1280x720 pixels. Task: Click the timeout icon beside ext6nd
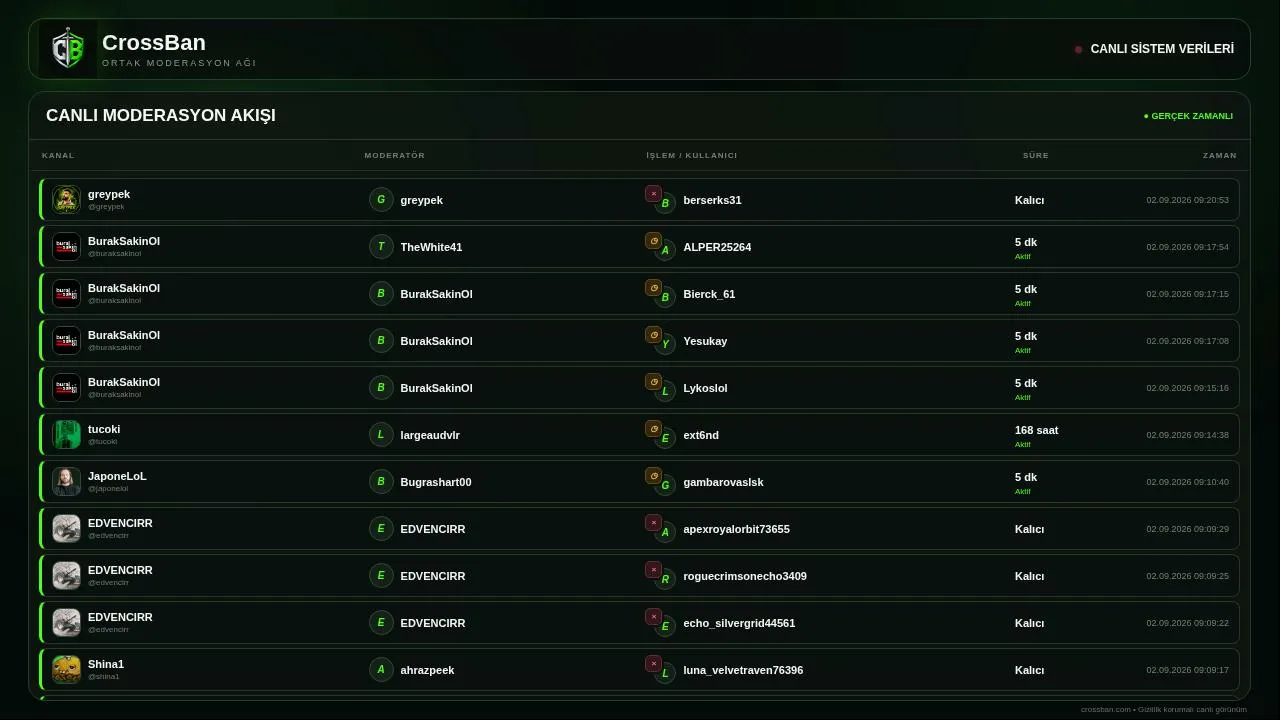click(x=653, y=429)
